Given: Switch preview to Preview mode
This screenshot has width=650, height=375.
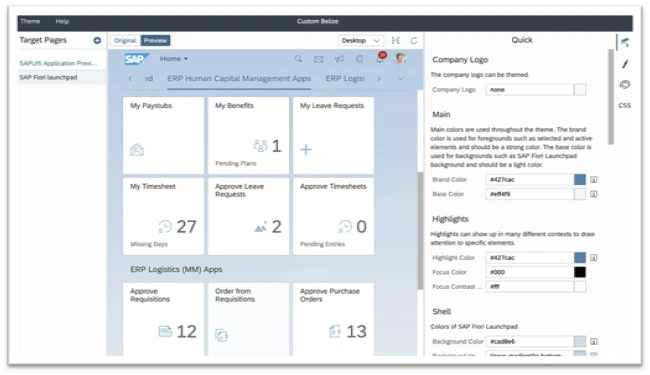Looking at the screenshot, I should (x=155, y=40).
